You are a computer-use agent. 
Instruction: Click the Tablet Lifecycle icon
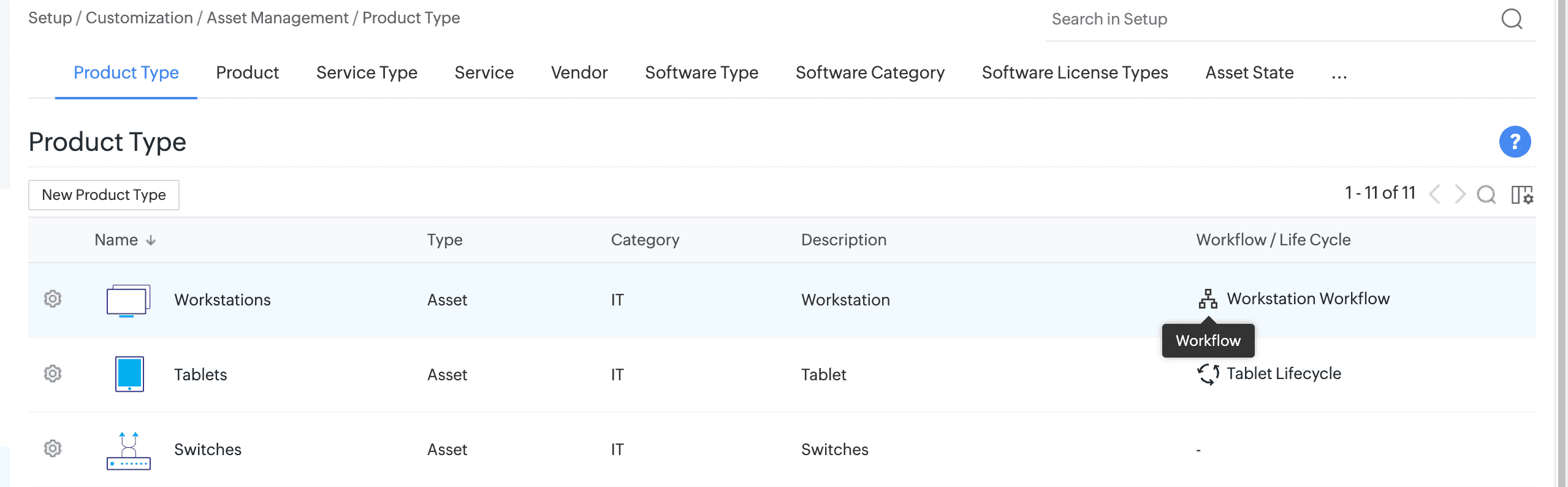point(1208,374)
